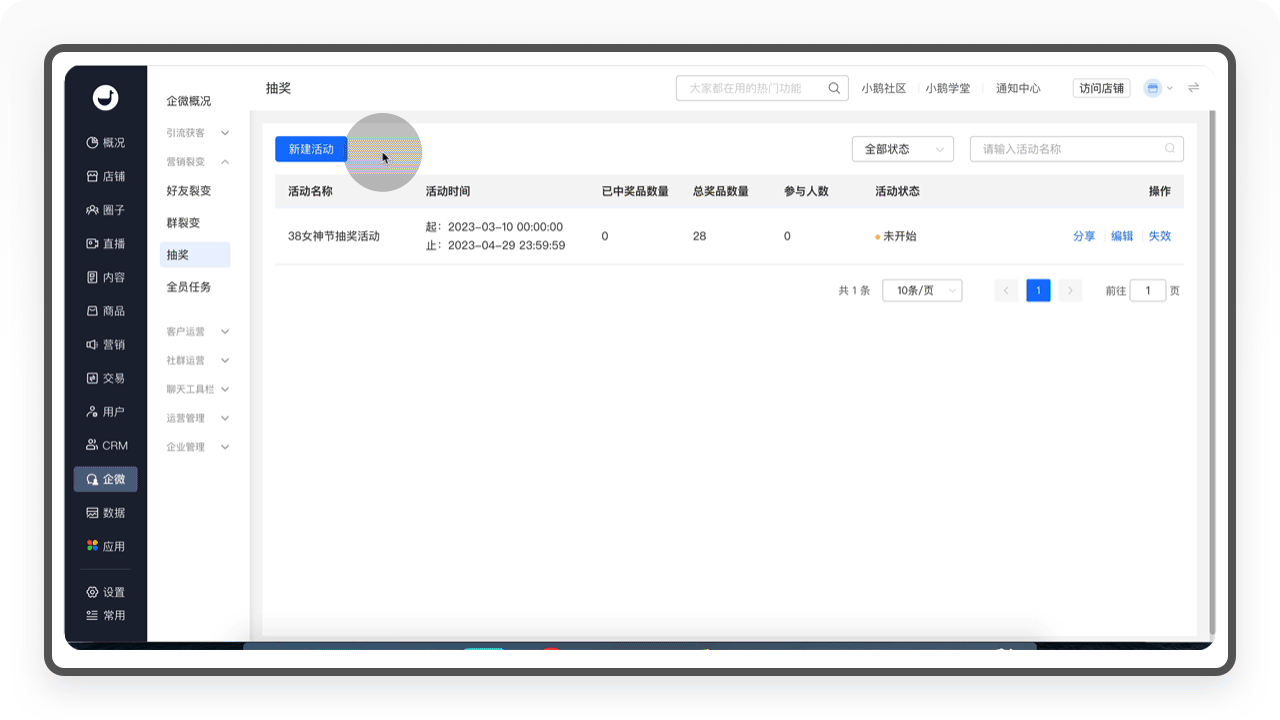Screen dimensions: 1280x720
Task: Select 企微 in the dark sidebar
Action: pos(105,479)
